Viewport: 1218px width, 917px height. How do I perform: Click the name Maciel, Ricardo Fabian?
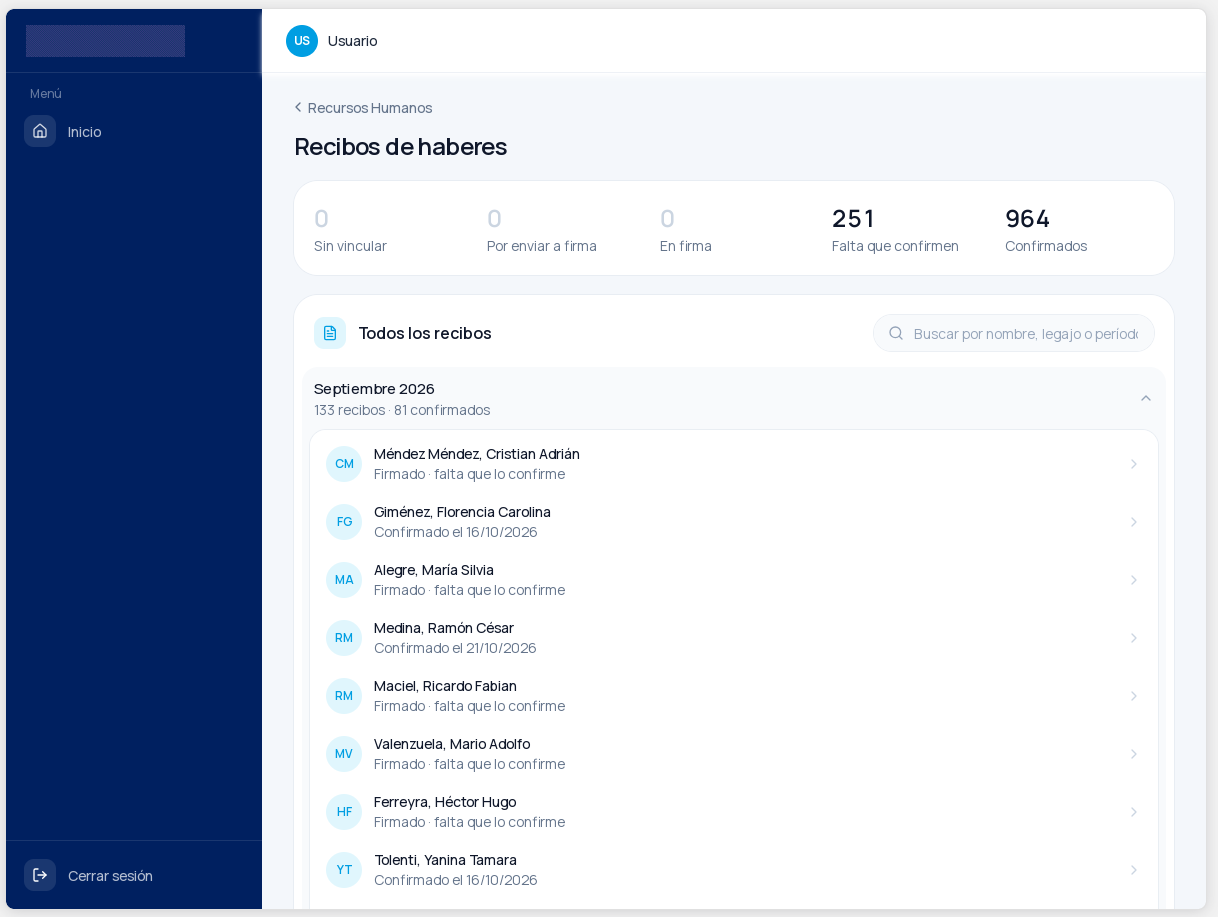tap(445, 686)
